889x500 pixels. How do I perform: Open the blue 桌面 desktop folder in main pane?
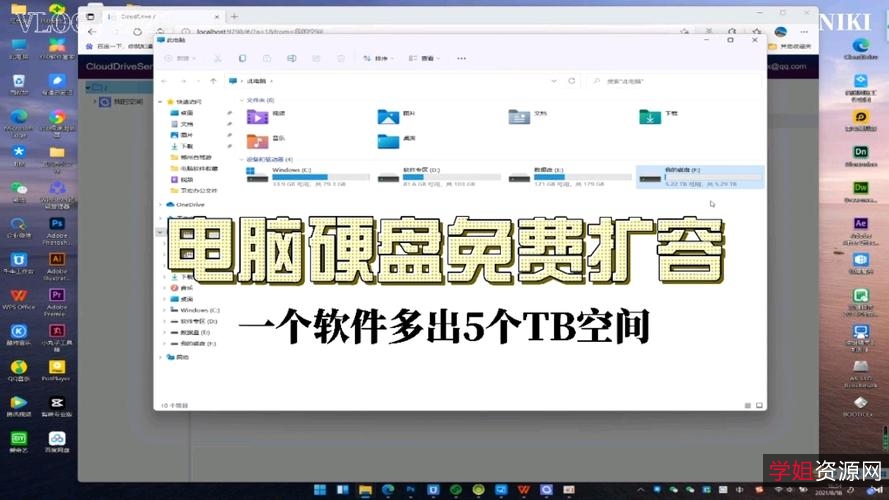tap(388, 141)
